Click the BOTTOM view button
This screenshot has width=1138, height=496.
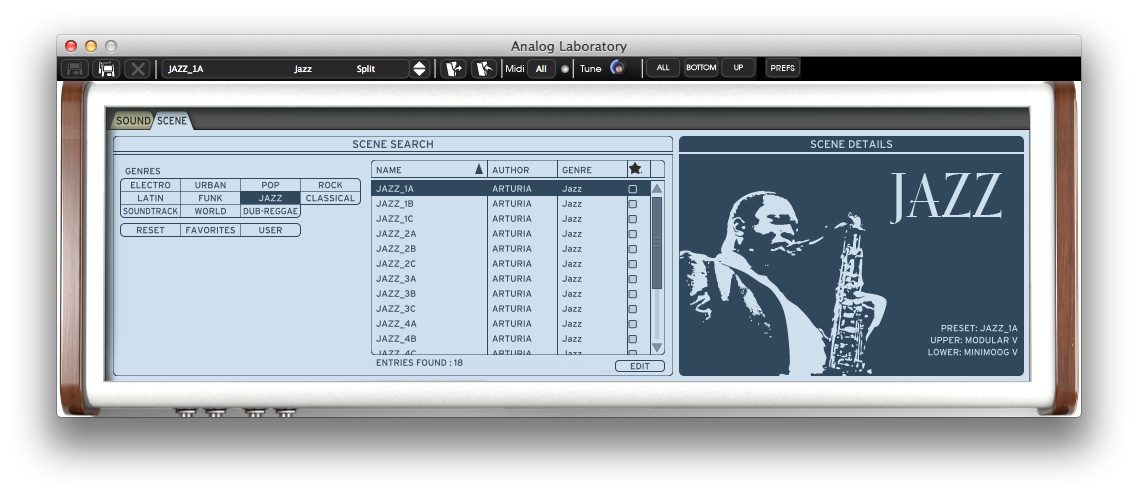click(701, 68)
